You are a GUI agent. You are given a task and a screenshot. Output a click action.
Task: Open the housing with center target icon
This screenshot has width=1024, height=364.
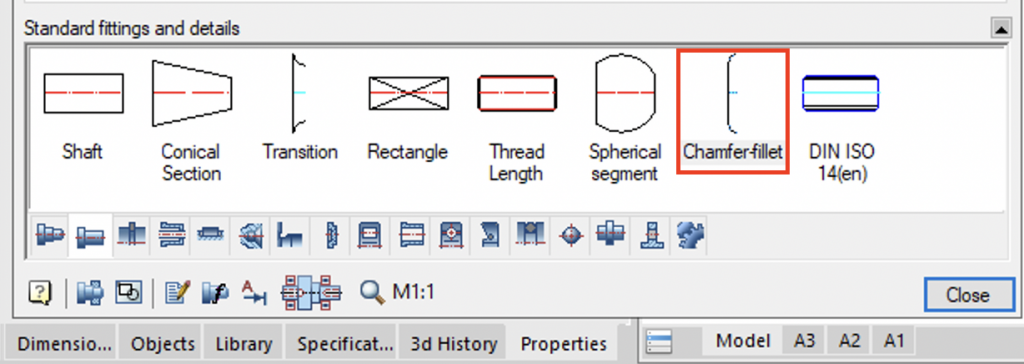[451, 234]
